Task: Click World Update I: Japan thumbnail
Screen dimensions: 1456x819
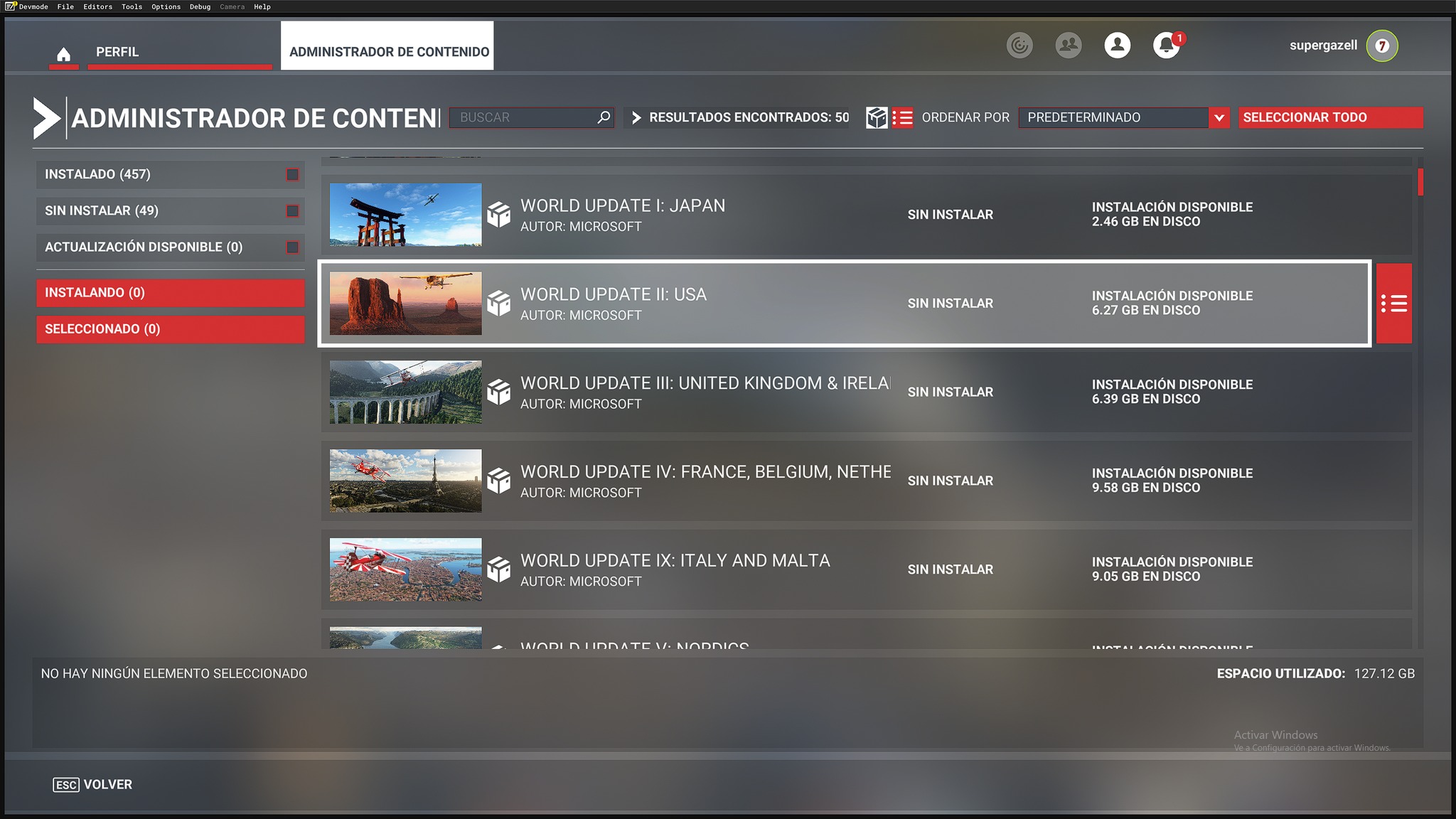Action: (405, 215)
